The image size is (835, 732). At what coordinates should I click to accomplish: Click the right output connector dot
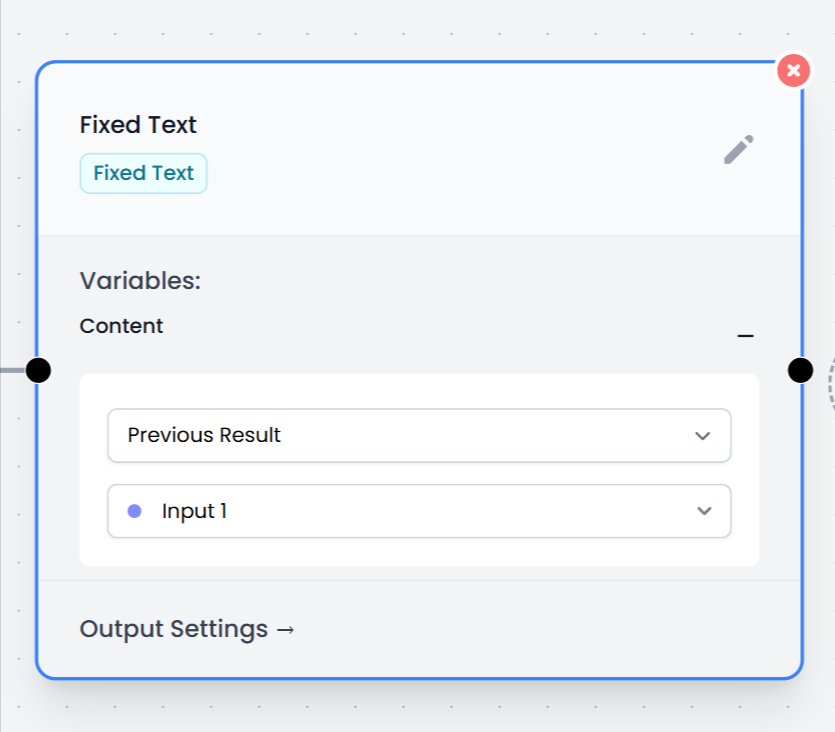point(800,370)
